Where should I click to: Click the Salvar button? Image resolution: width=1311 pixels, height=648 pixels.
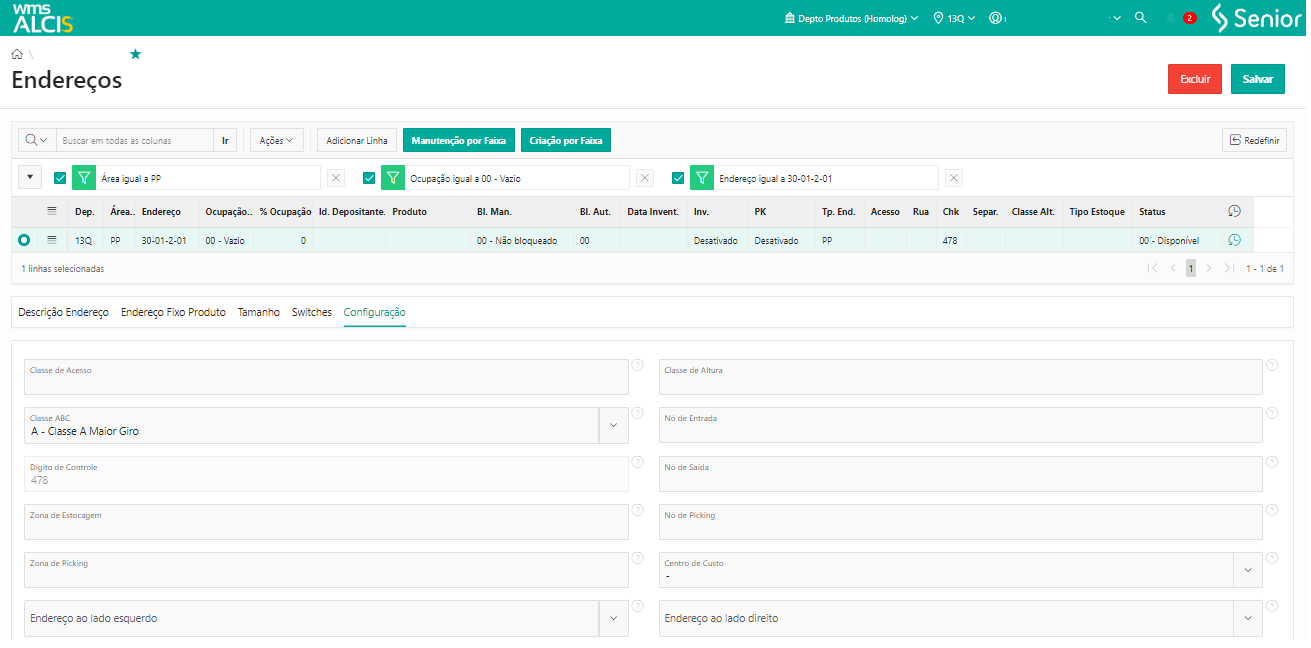click(1257, 79)
